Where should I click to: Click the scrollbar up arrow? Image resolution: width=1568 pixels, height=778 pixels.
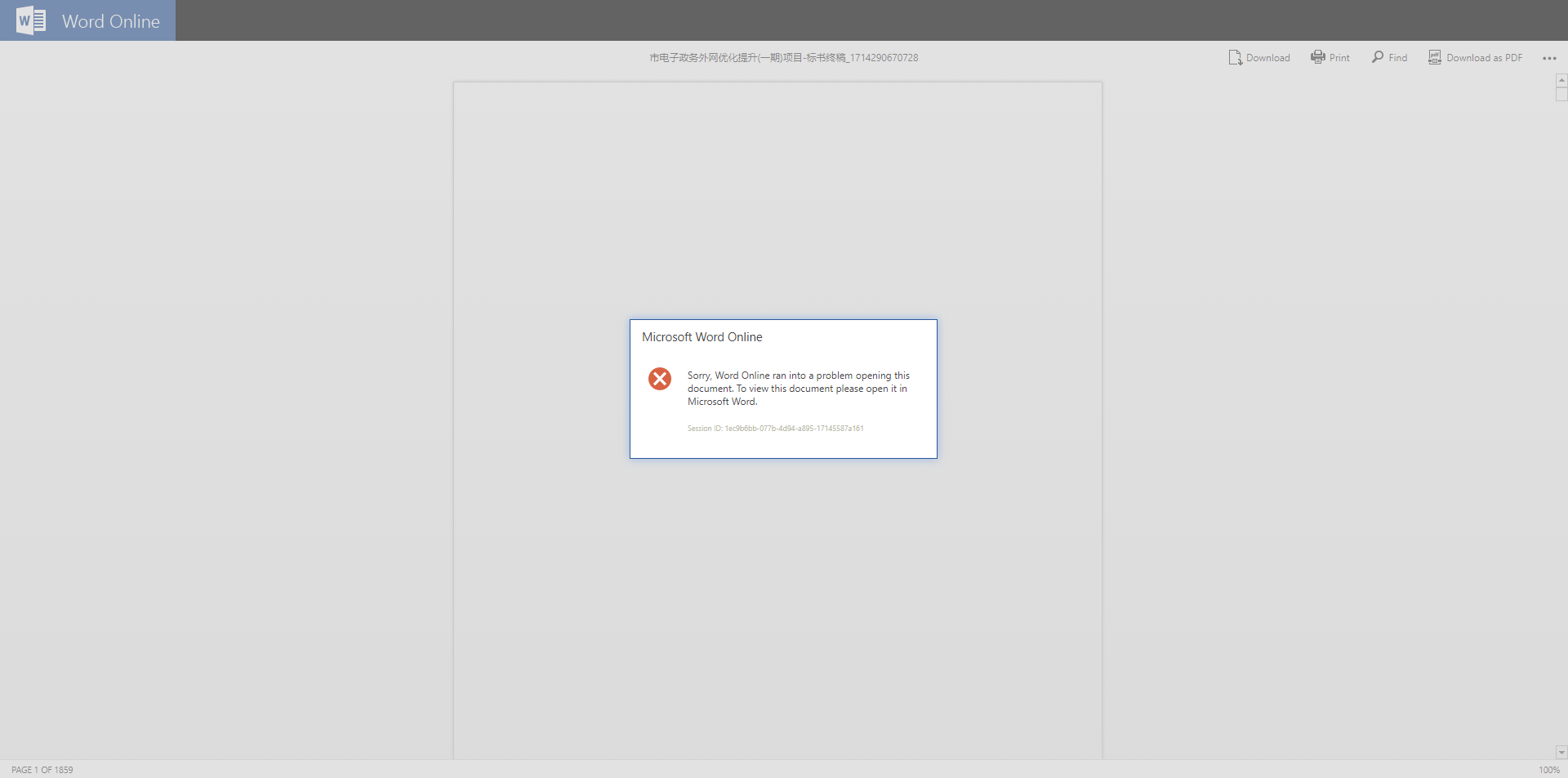1561,80
